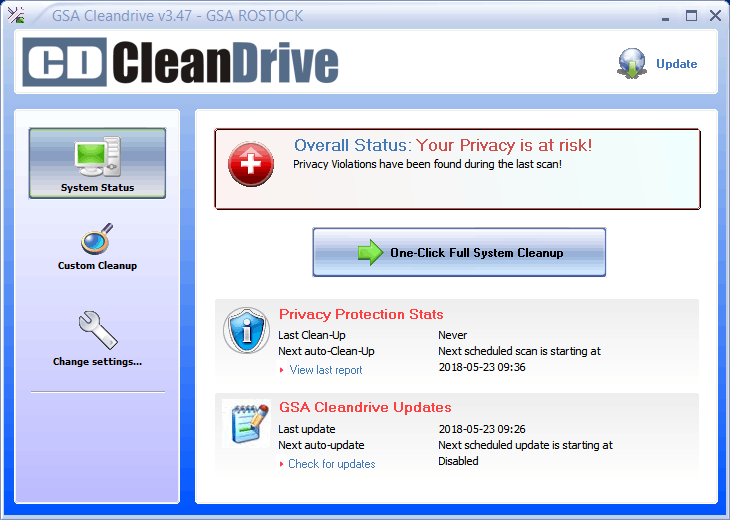Minimize the GSA Cleandrive window
The height and width of the screenshot is (520, 730).
tap(665, 15)
